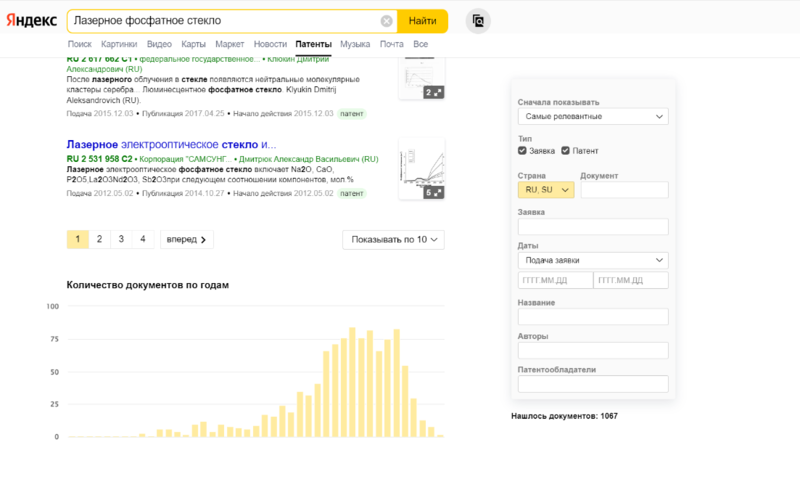The height and width of the screenshot is (482, 800).
Task: Open the graph thumbnail of the Samsung patent
Action: 421,168
